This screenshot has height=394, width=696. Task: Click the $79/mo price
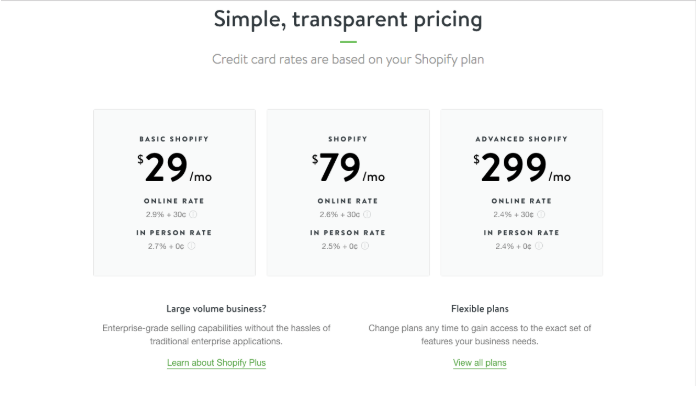coord(348,167)
